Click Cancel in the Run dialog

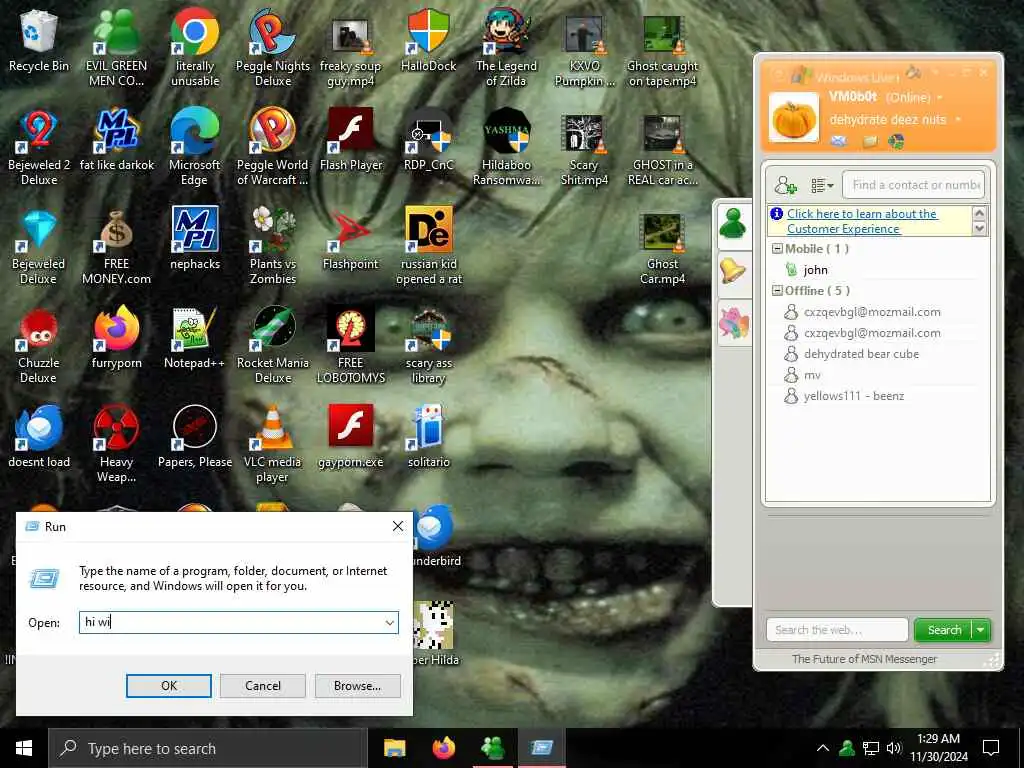point(263,686)
